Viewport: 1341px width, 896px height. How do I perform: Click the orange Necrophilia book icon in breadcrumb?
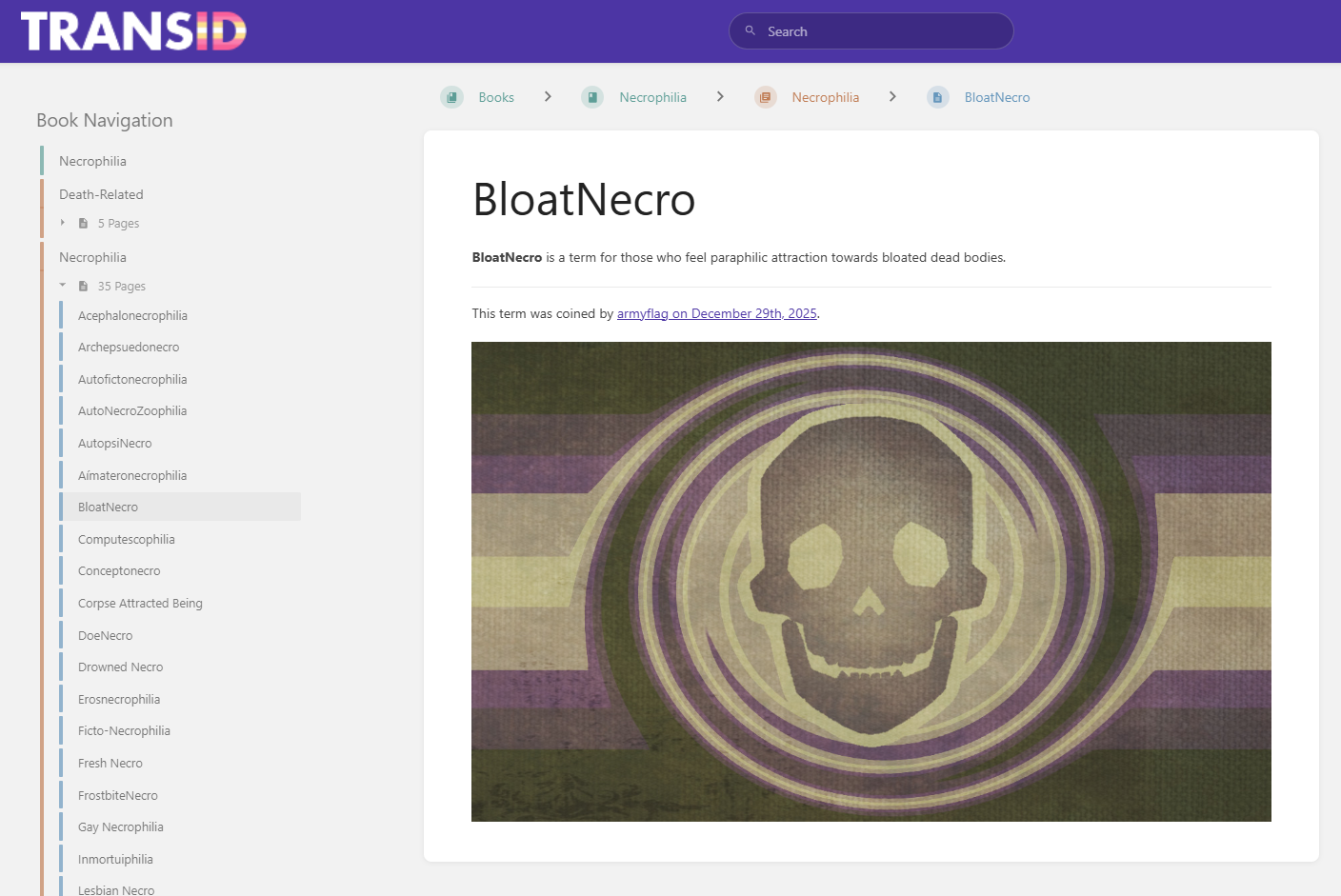click(x=765, y=97)
